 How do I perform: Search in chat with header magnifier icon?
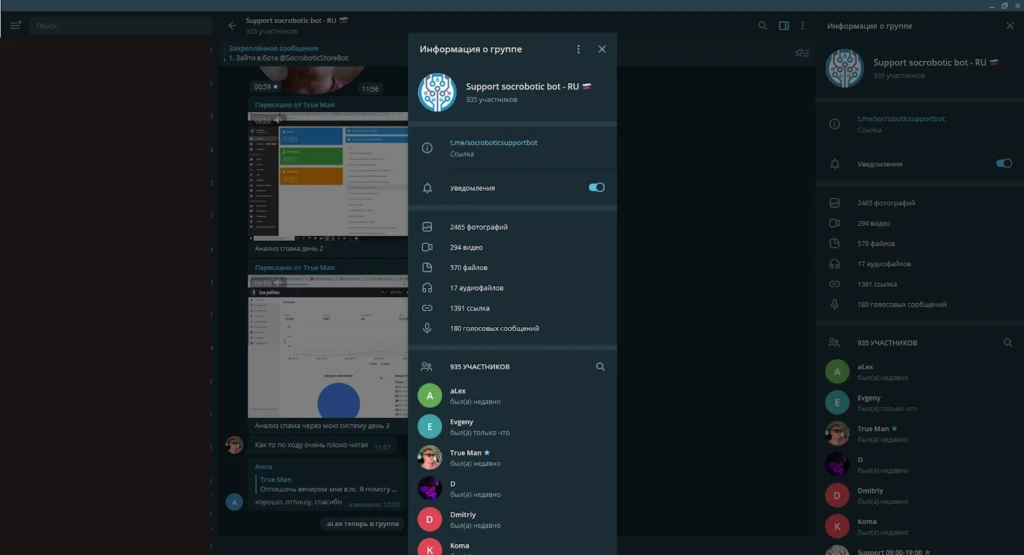tap(762, 25)
